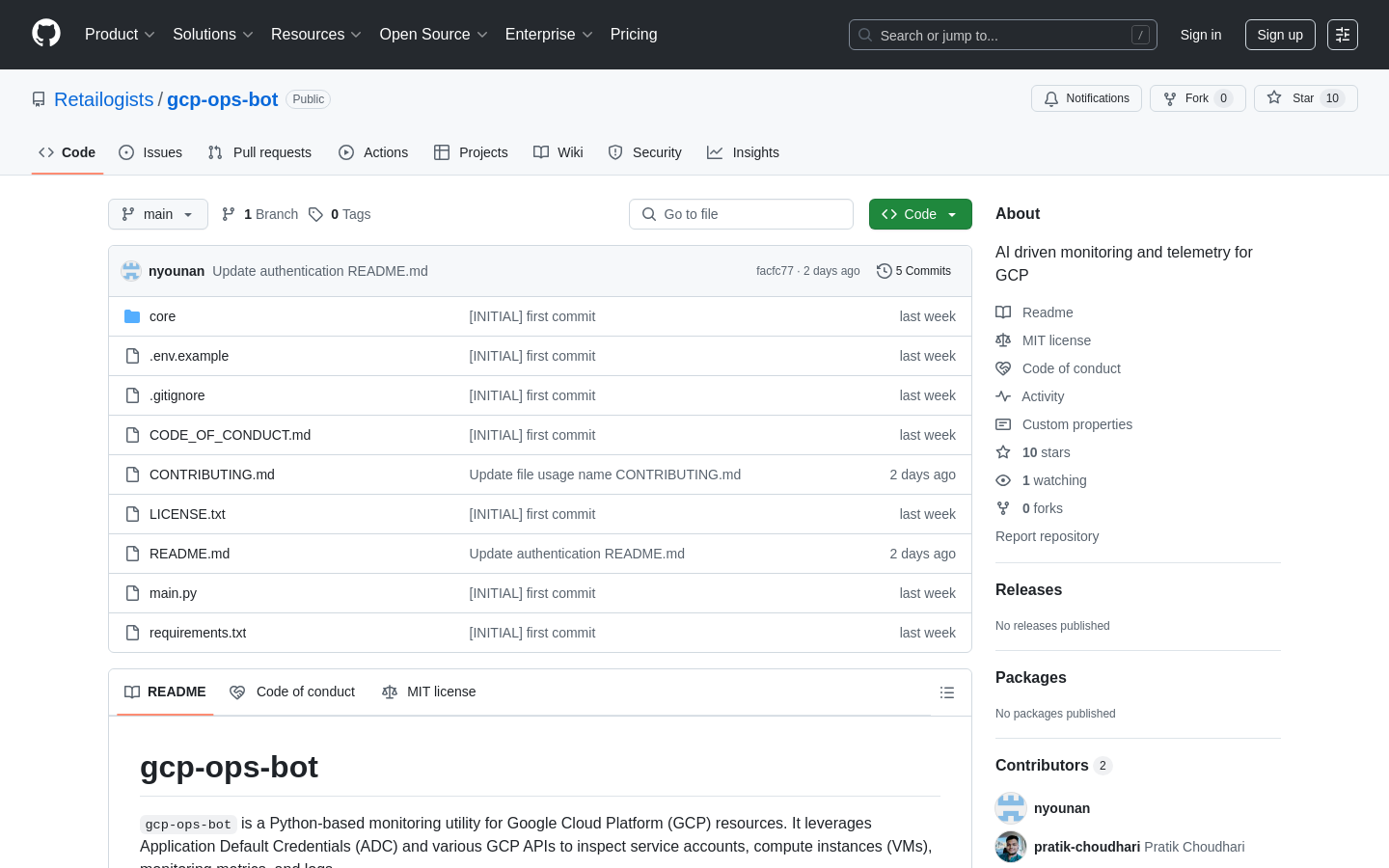Click the Sign up button

coord(1279,35)
